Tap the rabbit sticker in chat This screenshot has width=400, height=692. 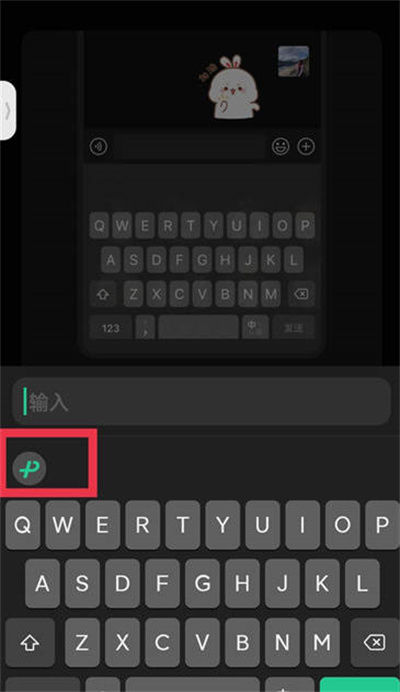coord(230,87)
